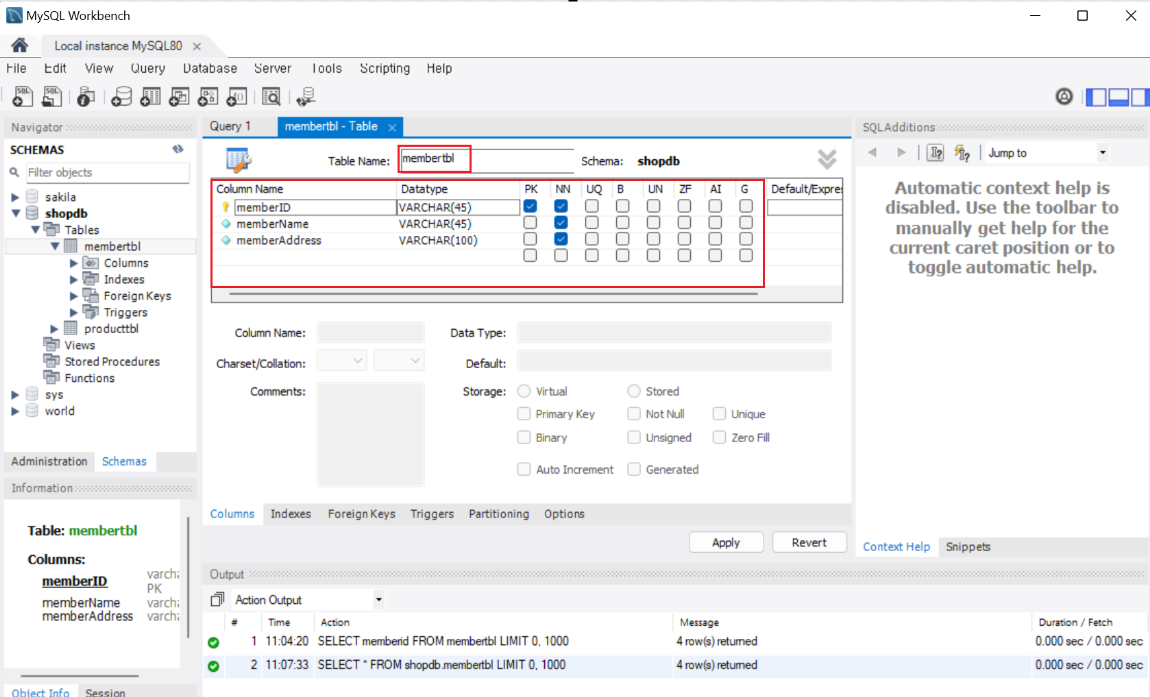Open the Jump to dropdown
This screenshot has width=1150, height=697.
pos(1102,153)
